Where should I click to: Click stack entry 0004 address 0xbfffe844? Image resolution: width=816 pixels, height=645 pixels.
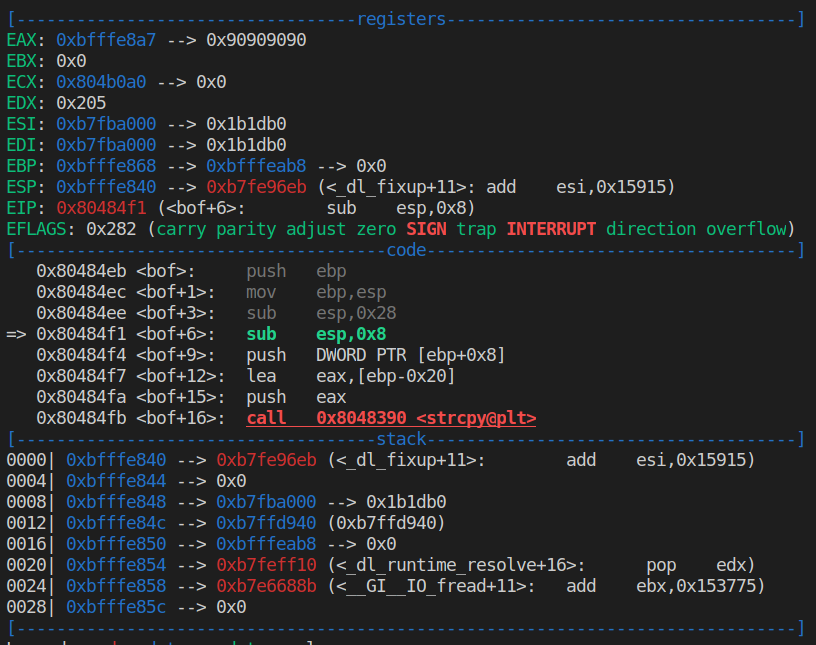pos(116,480)
